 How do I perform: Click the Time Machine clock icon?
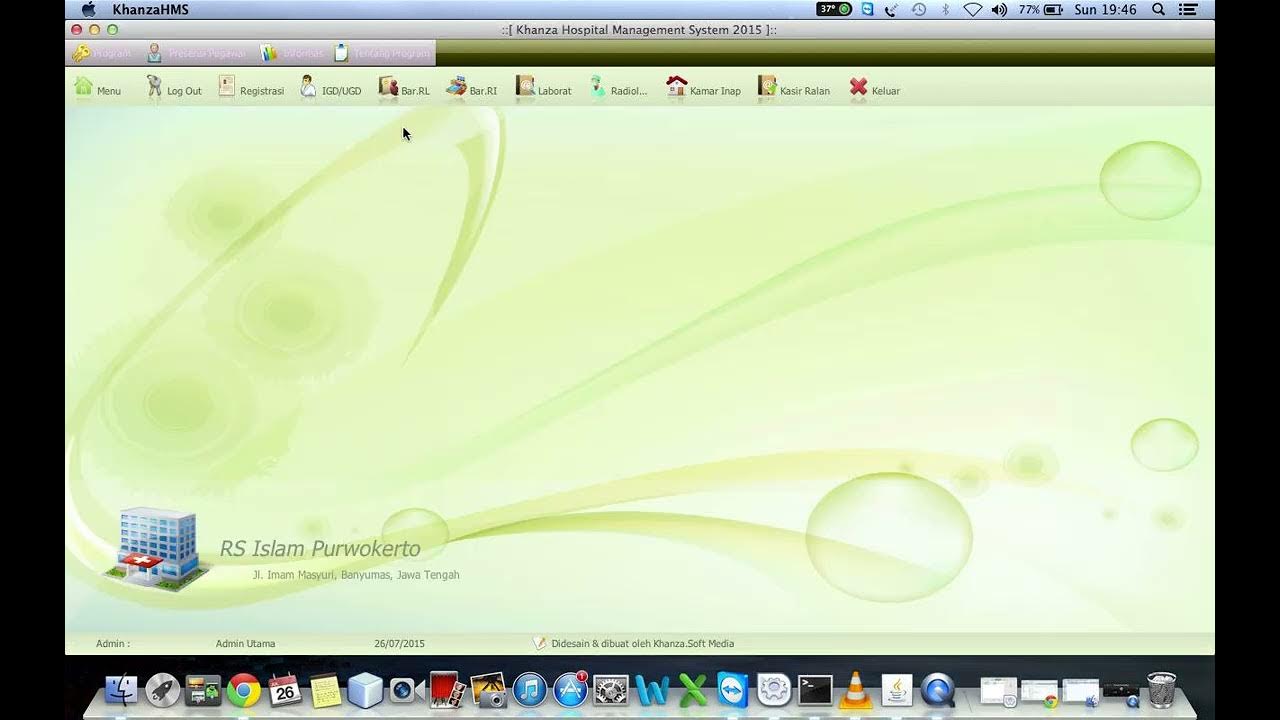[919, 9]
